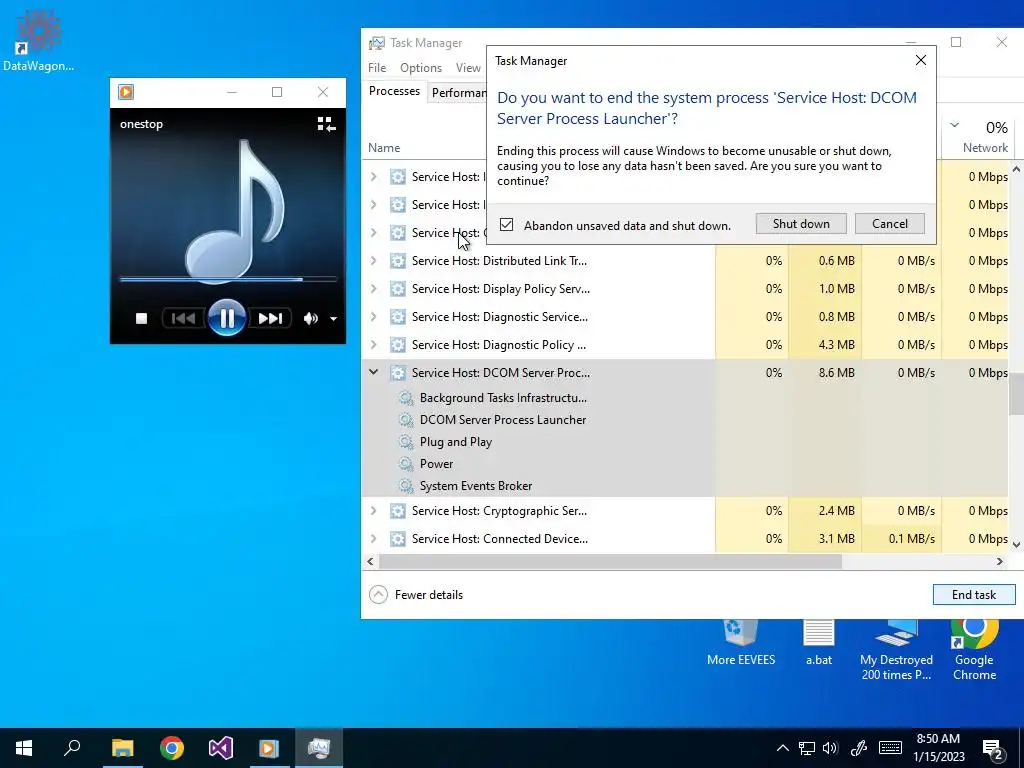
Task: Click gear icon of Distributed Link Tracking host
Action: (398, 261)
